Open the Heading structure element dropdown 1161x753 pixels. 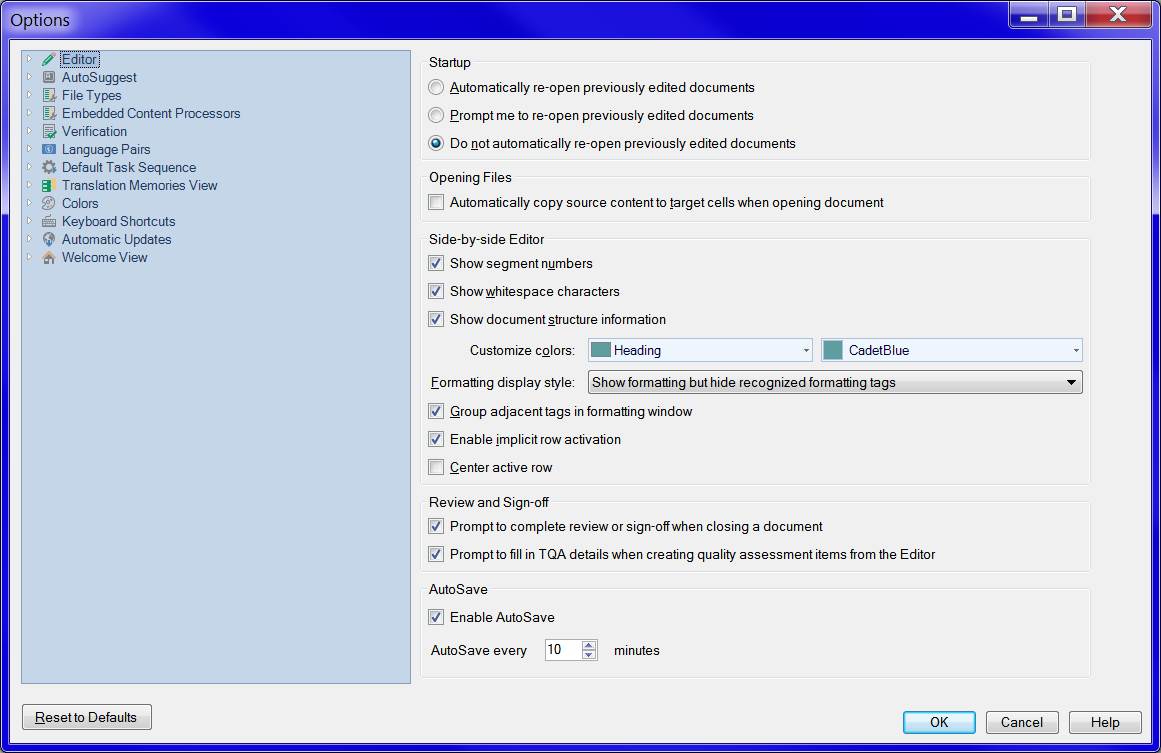click(x=700, y=350)
